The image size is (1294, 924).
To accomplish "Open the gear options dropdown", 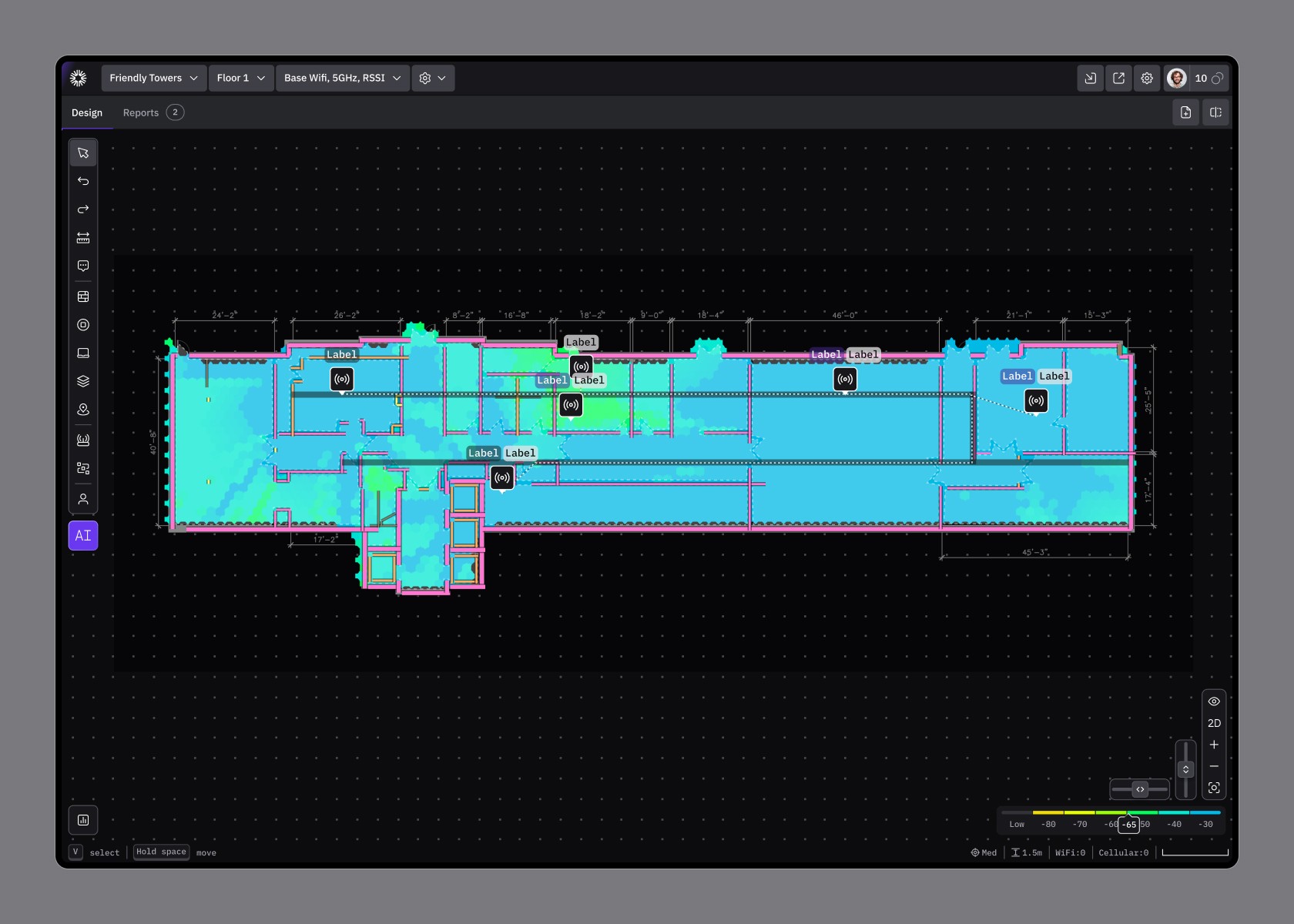I will 433,78.
